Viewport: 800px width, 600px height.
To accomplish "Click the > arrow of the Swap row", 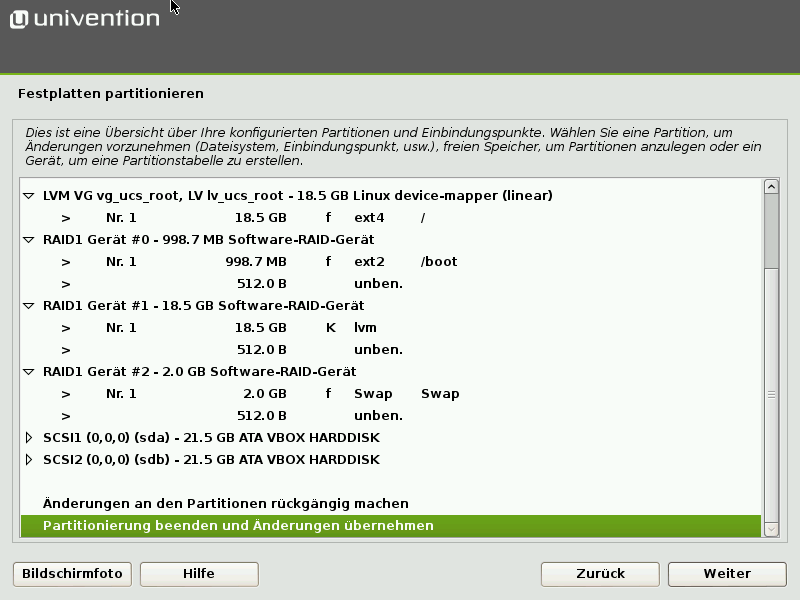I will (x=66, y=394).
